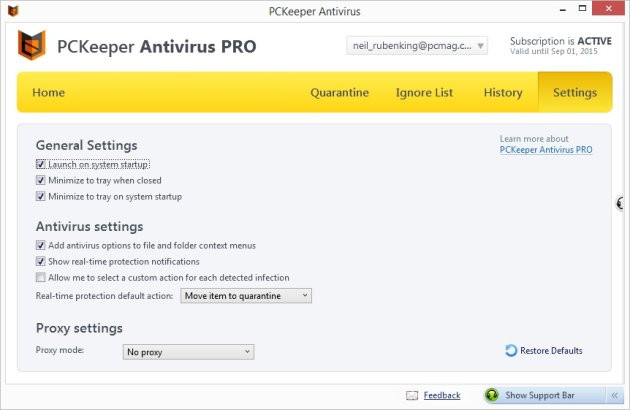630x410 pixels.
Task: Click the Proxy settings heading
Action: (x=79, y=328)
